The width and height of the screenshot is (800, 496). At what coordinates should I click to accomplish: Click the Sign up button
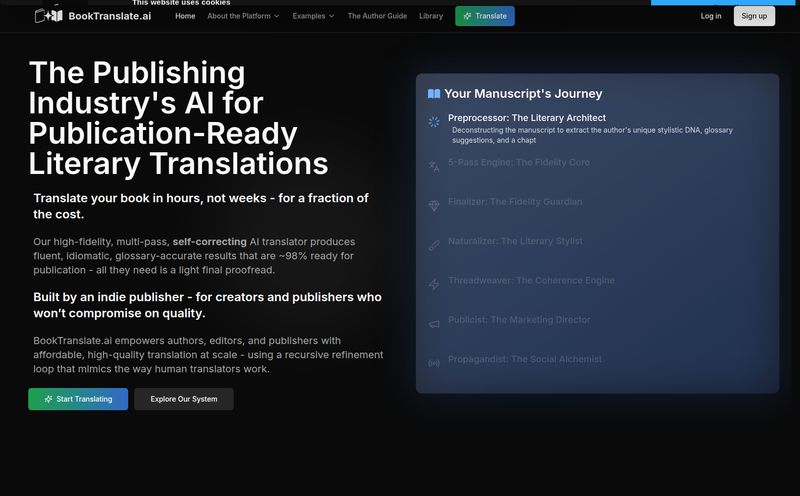click(x=754, y=16)
